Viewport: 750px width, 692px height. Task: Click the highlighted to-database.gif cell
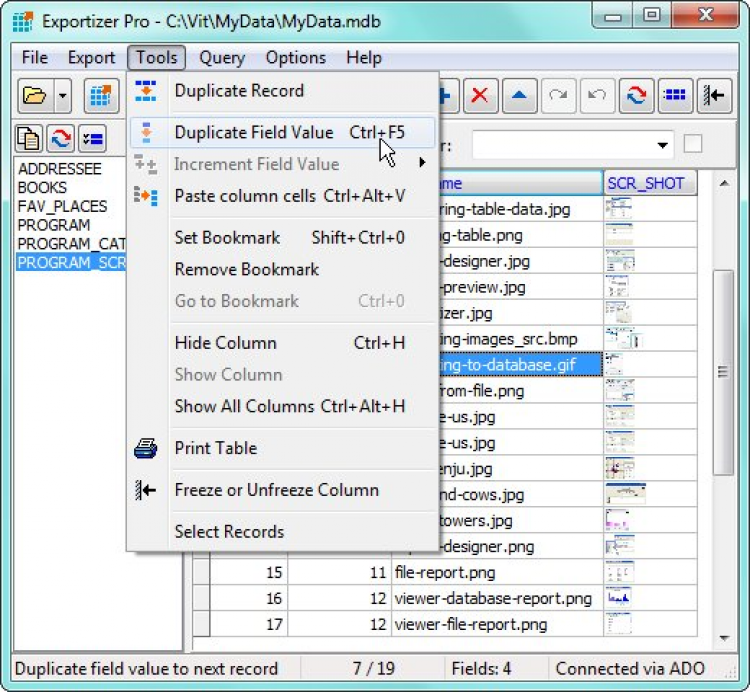pos(520,365)
